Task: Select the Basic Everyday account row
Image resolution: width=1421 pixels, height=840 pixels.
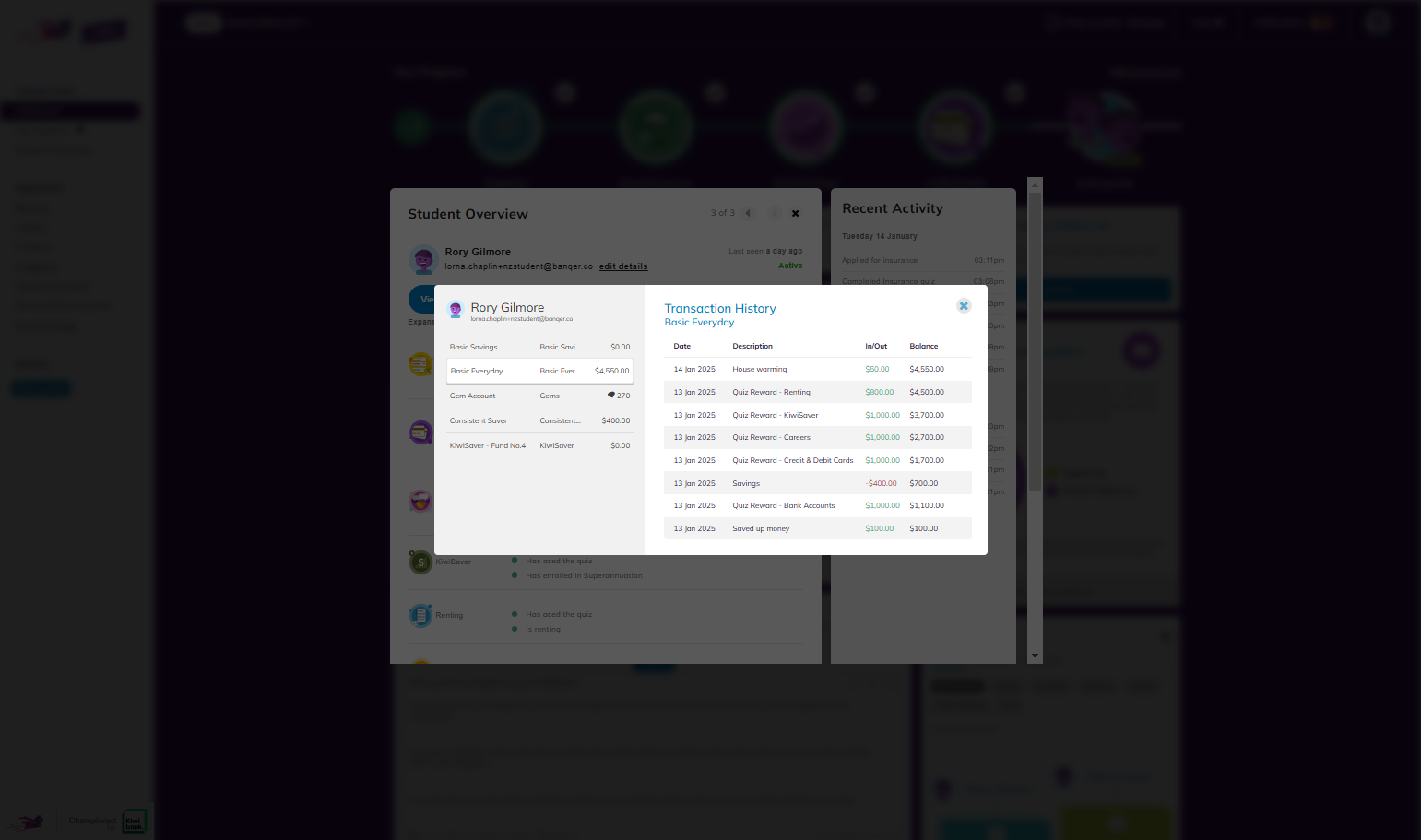Action: point(539,371)
